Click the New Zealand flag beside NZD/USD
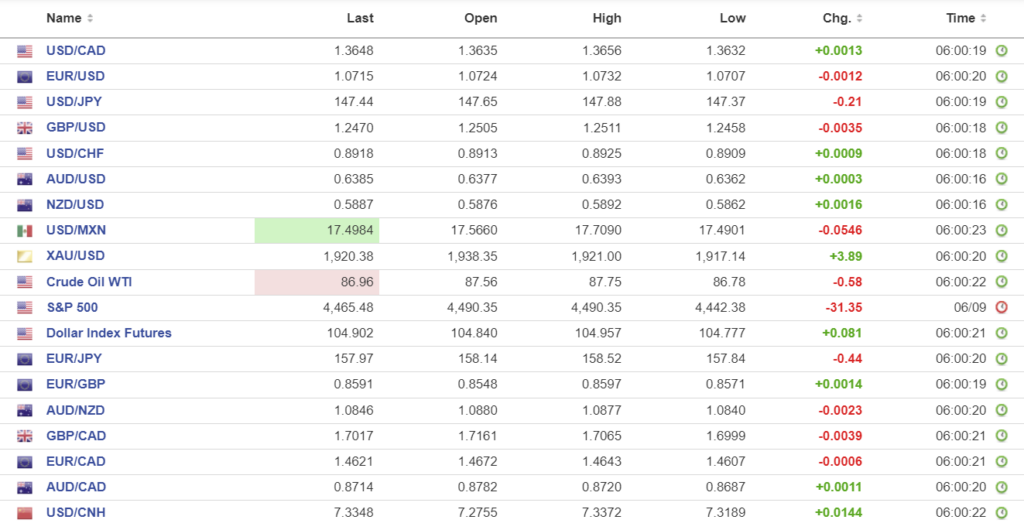Viewport: 1024px width, 530px height. coord(25,205)
